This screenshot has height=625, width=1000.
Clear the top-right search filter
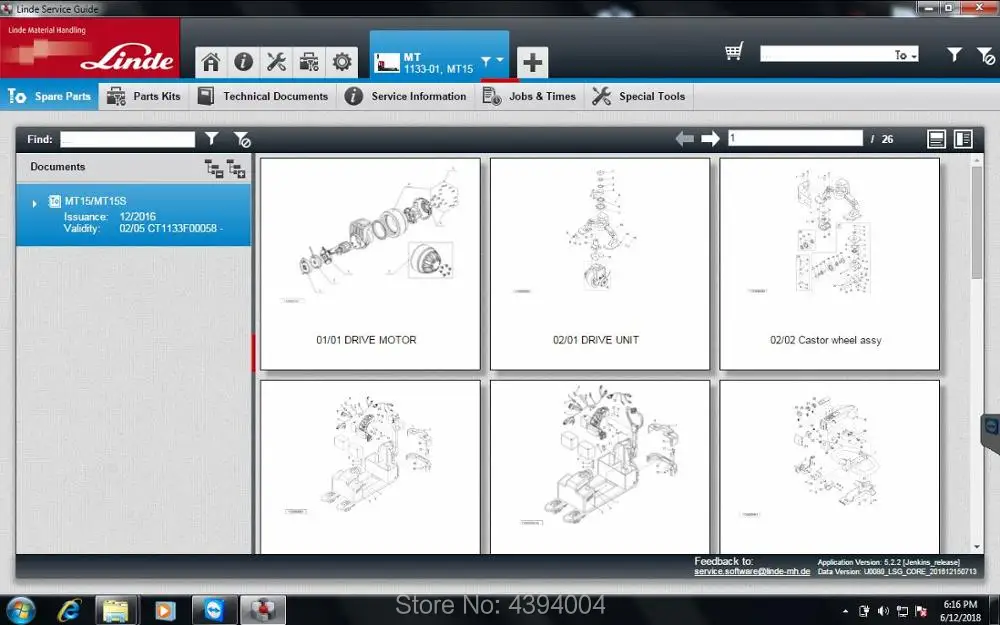[x=985, y=56]
